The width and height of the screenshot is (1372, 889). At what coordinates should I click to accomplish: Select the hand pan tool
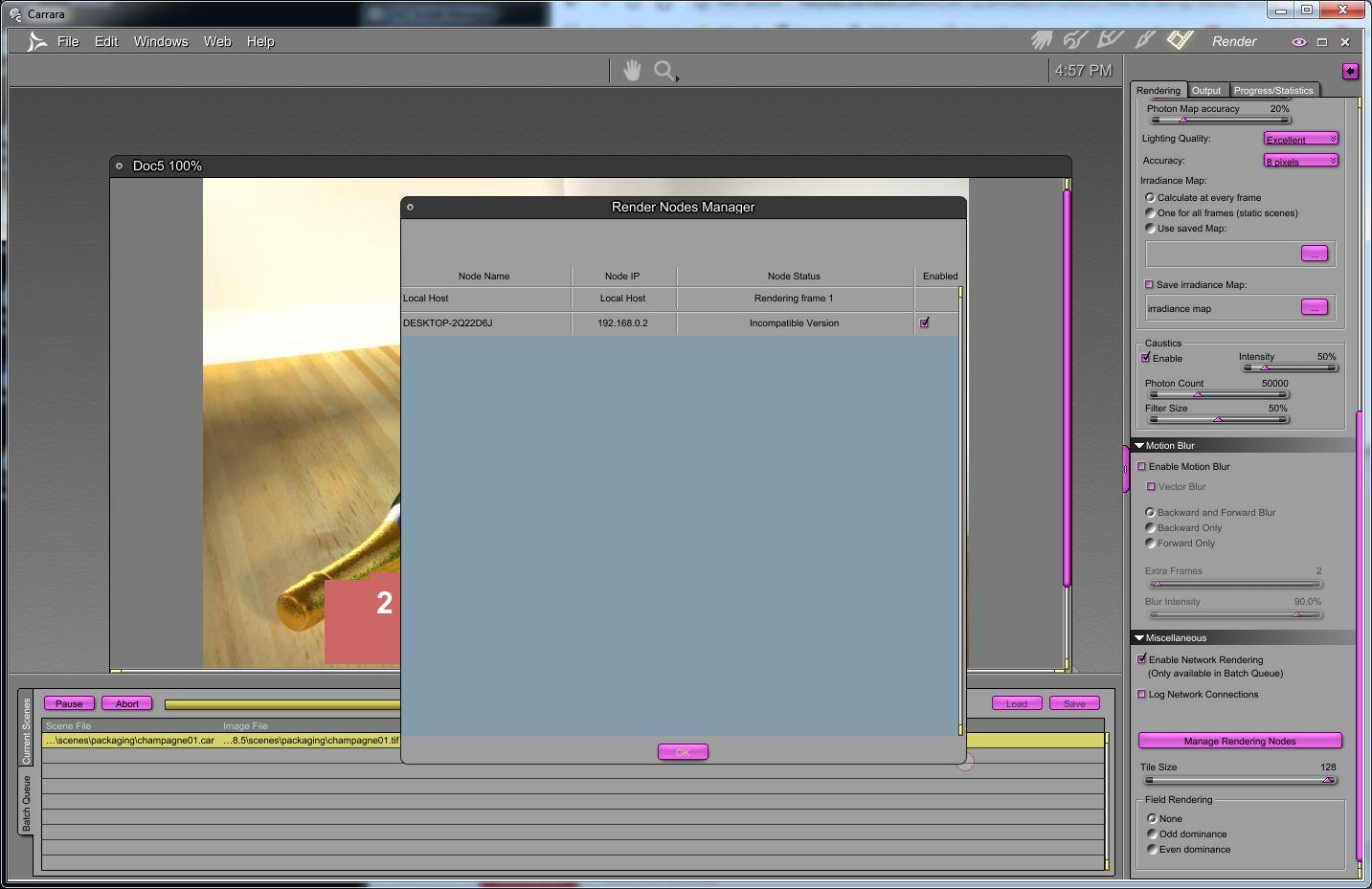(x=632, y=70)
